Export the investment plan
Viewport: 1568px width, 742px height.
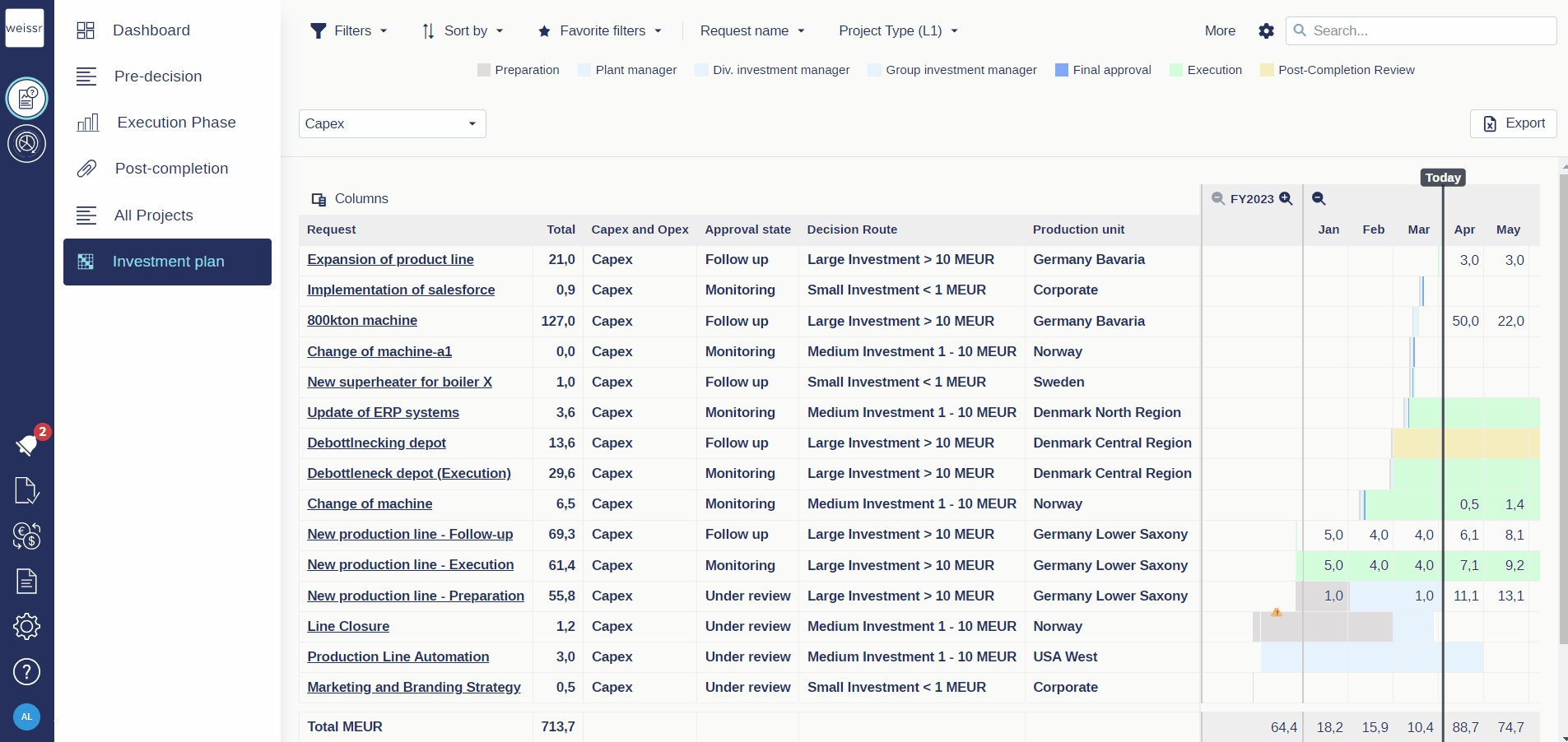pyautogui.click(x=1514, y=123)
